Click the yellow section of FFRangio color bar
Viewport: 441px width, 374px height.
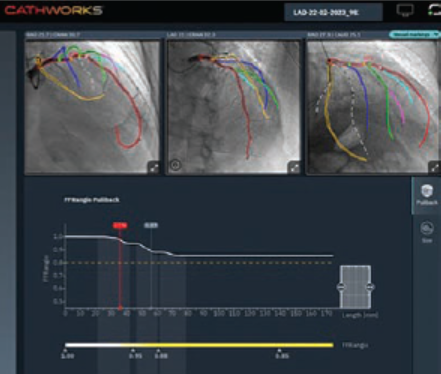(227, 345)
